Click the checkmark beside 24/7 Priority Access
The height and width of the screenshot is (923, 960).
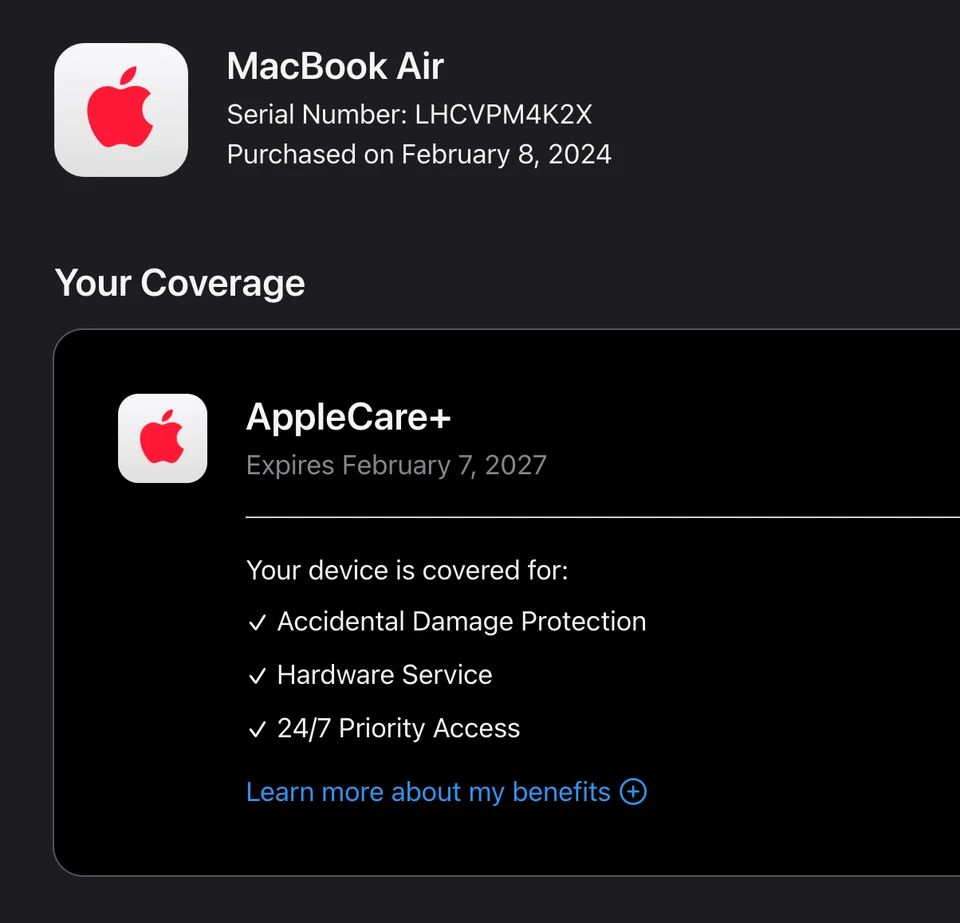[x=257, y=729]
